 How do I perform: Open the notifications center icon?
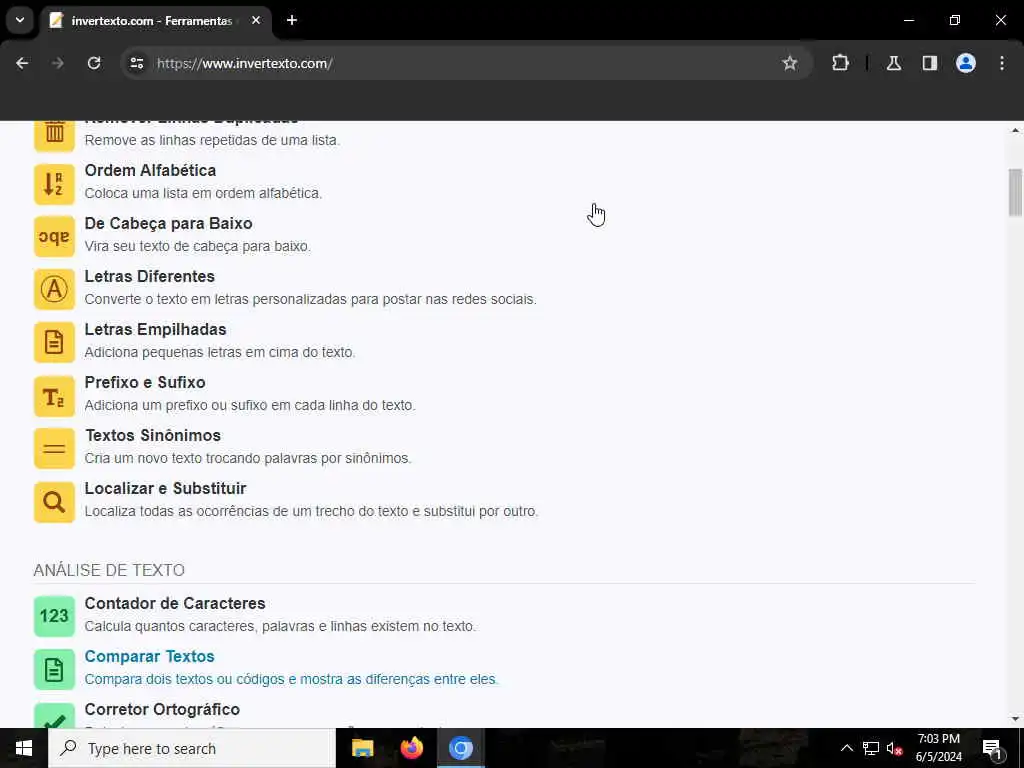tap(992, 748)
